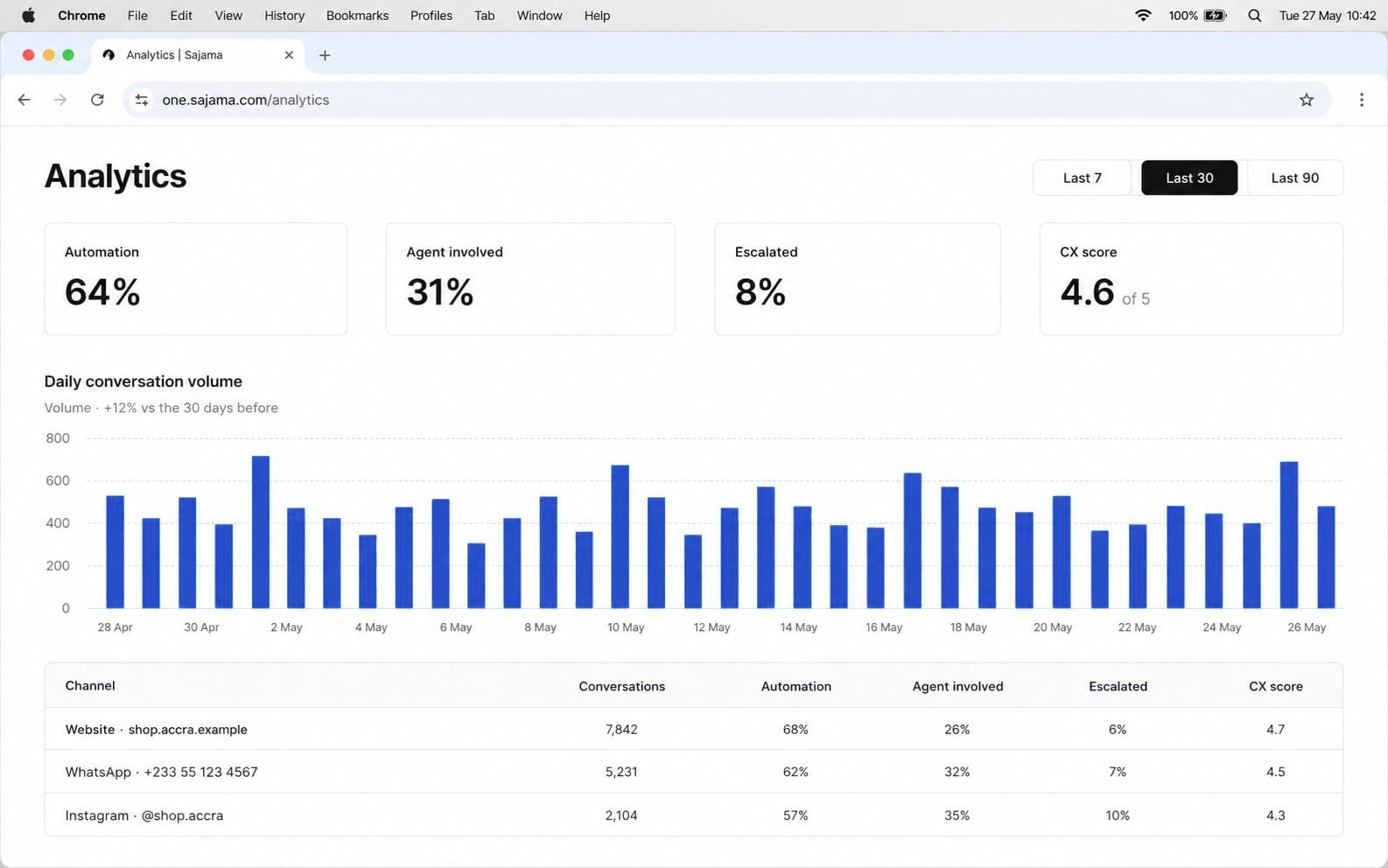Click the Channel column header
The height and width of the screenshot is (868, 1388).
(90, 686)
